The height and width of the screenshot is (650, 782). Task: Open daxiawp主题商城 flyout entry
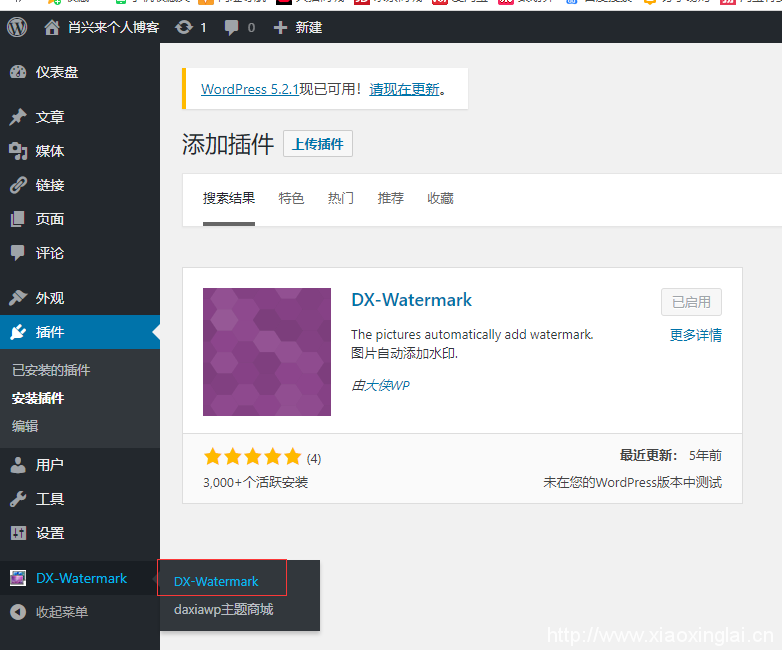(x=223, y=610)
